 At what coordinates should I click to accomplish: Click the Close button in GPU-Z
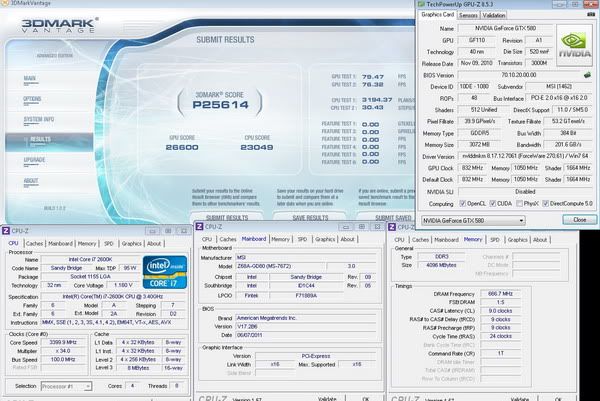pyautogui.click(x=579, y=220)
